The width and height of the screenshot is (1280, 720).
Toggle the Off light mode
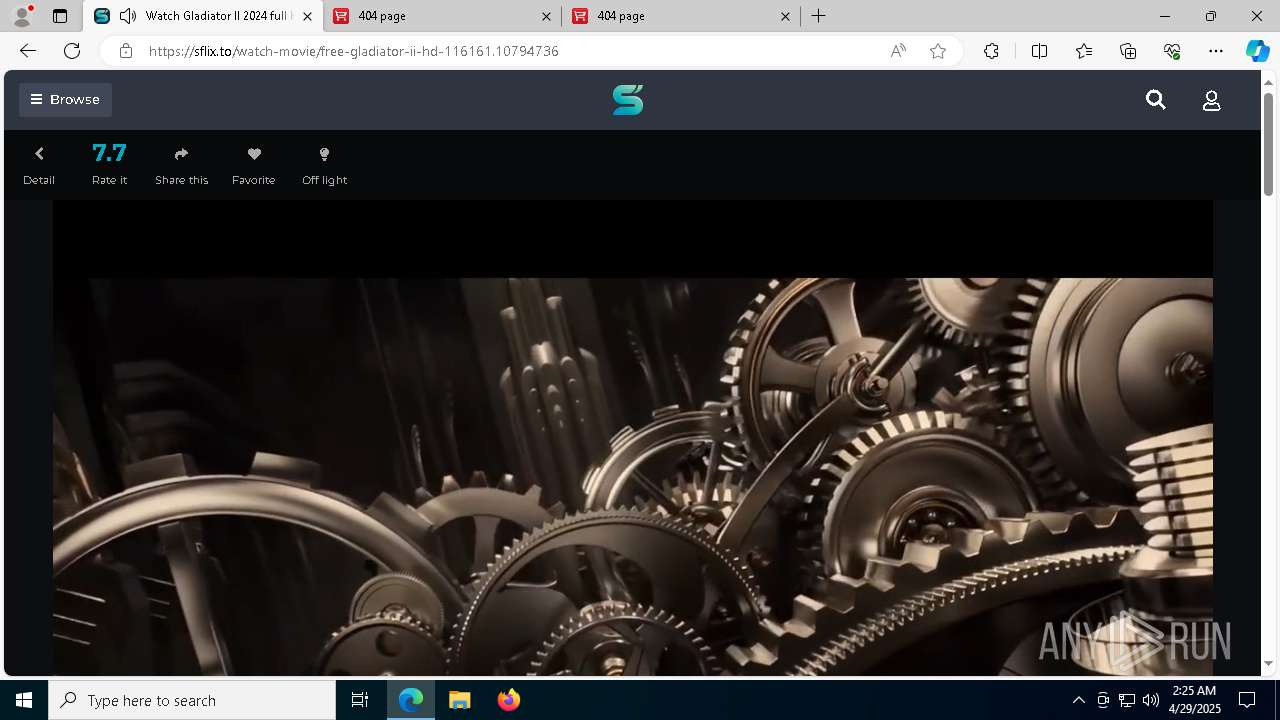(x=324, y=165)
